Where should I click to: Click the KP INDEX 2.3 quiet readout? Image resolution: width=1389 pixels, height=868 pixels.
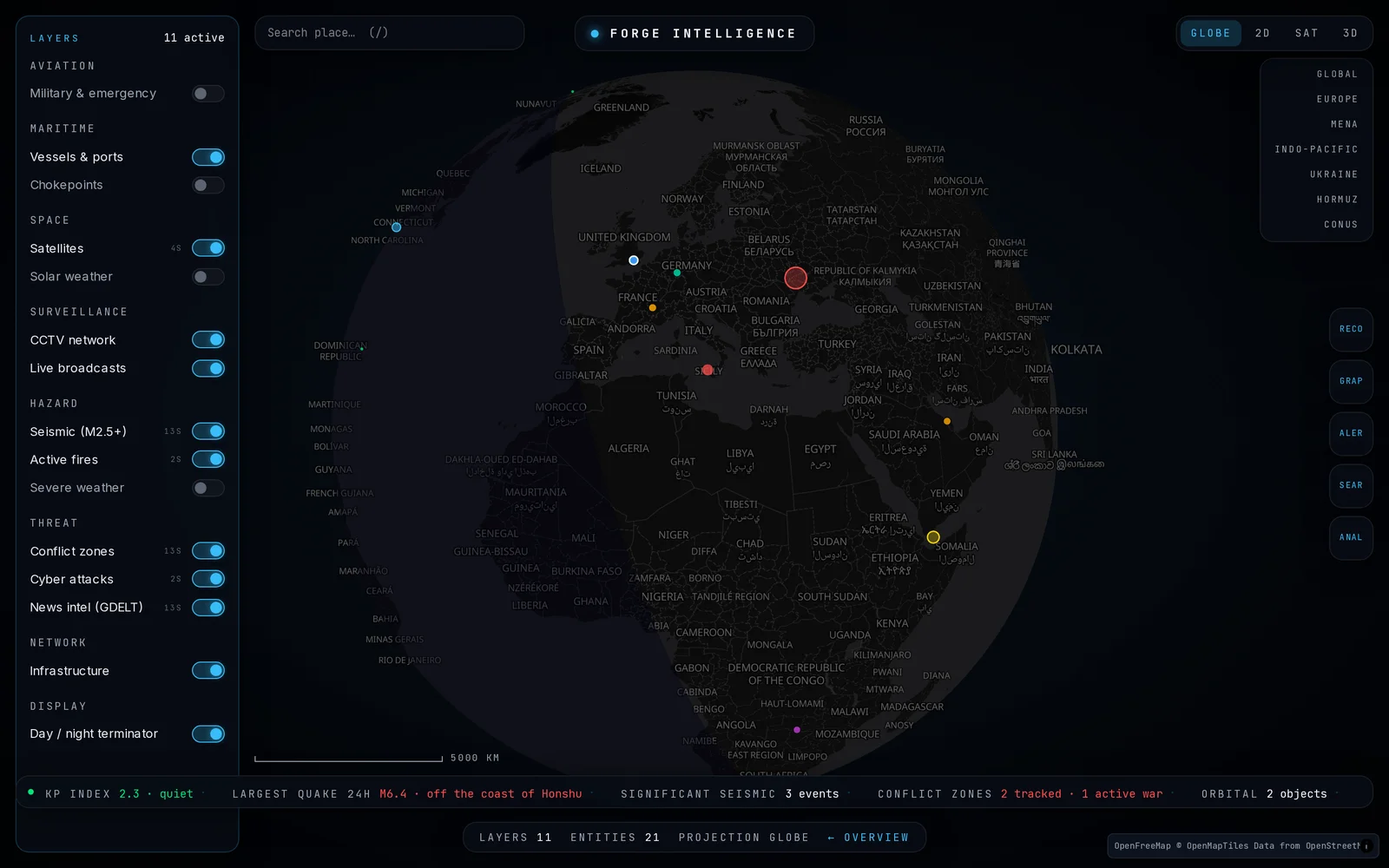click(119, 794)
